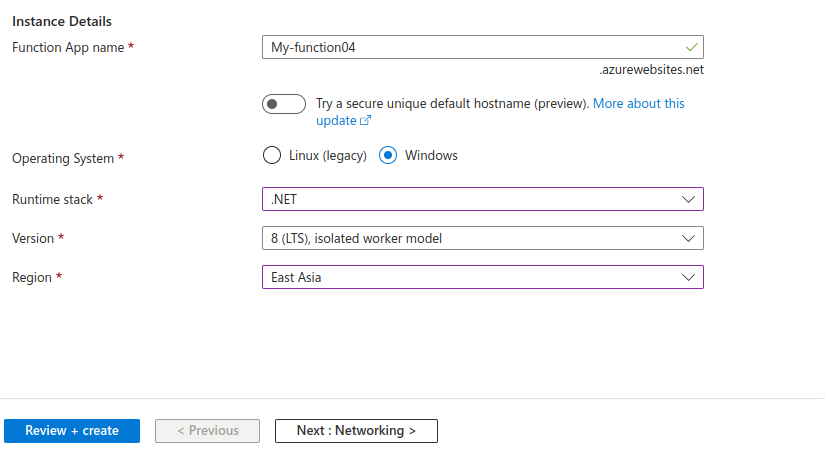Image resolution: width=825 pixels, height=454 pixels.
Task: Go to Next : Networking step
Action: point(356,431)
